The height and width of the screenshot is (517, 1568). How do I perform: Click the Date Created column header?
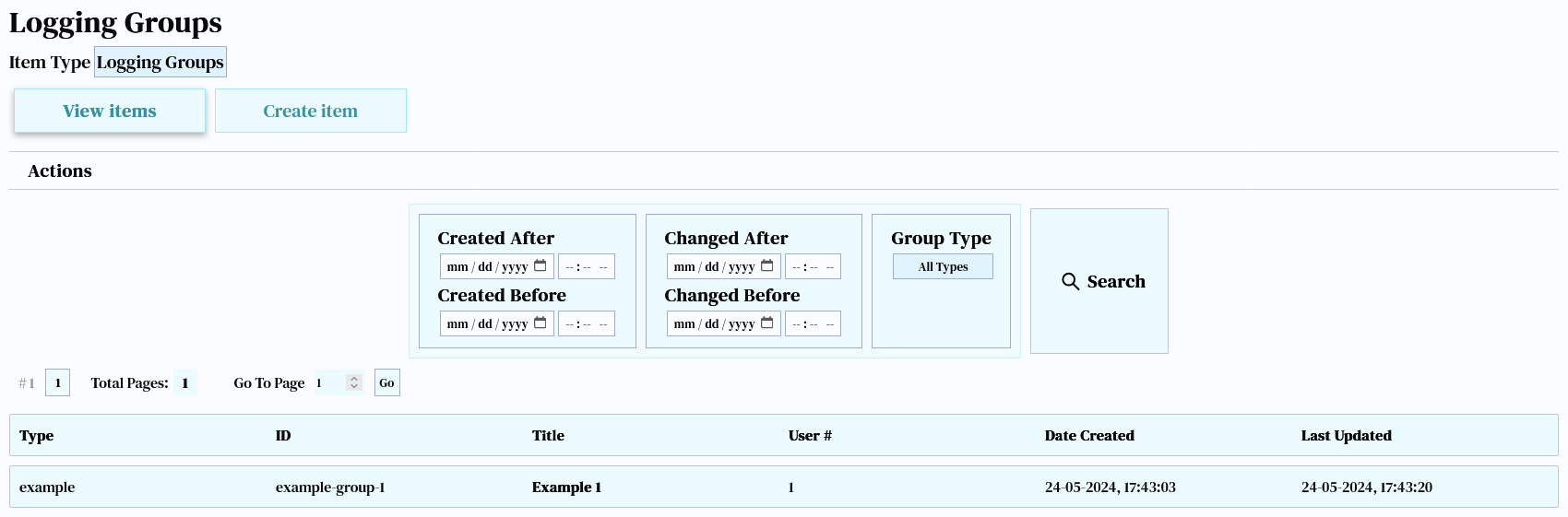pos(1089,435)
